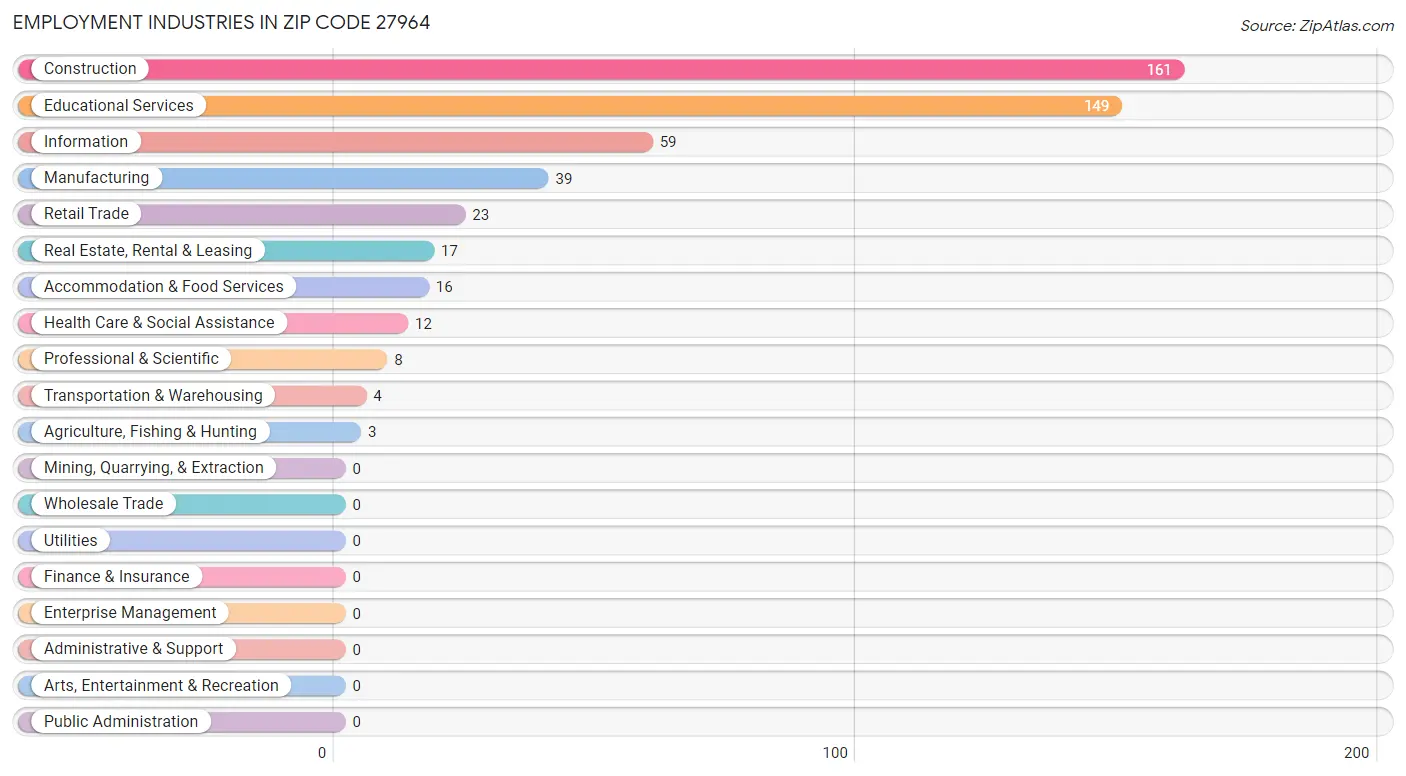Click Finance & Insurance label
1406x776 pixels.
[116, 577]
